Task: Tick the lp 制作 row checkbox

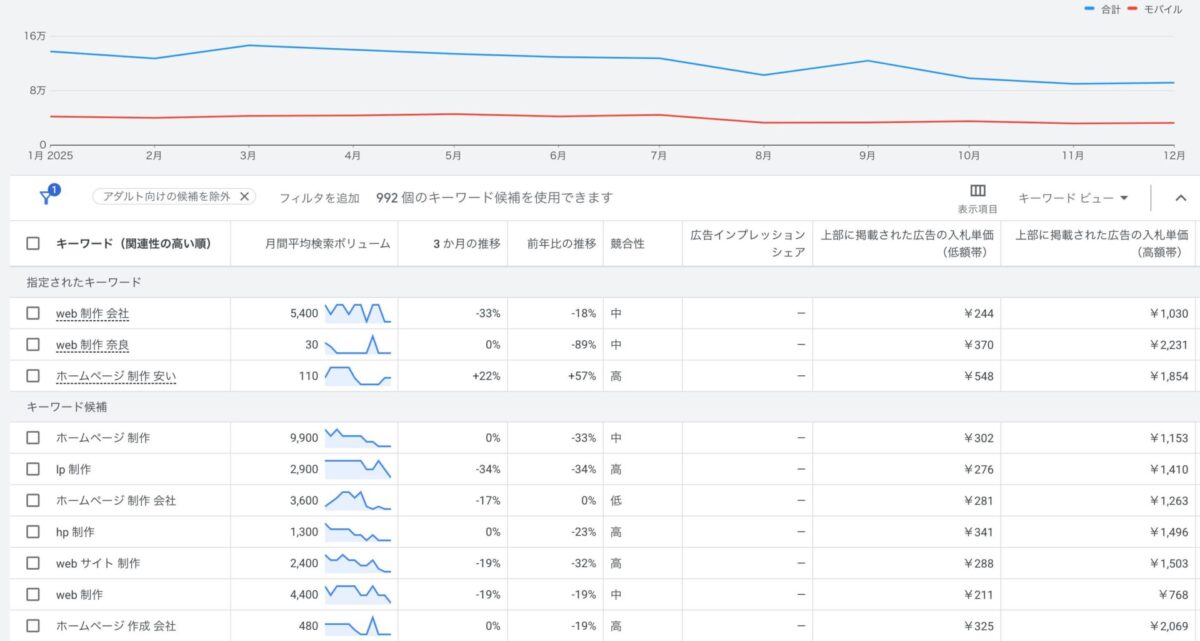Action: click(33, 469)
